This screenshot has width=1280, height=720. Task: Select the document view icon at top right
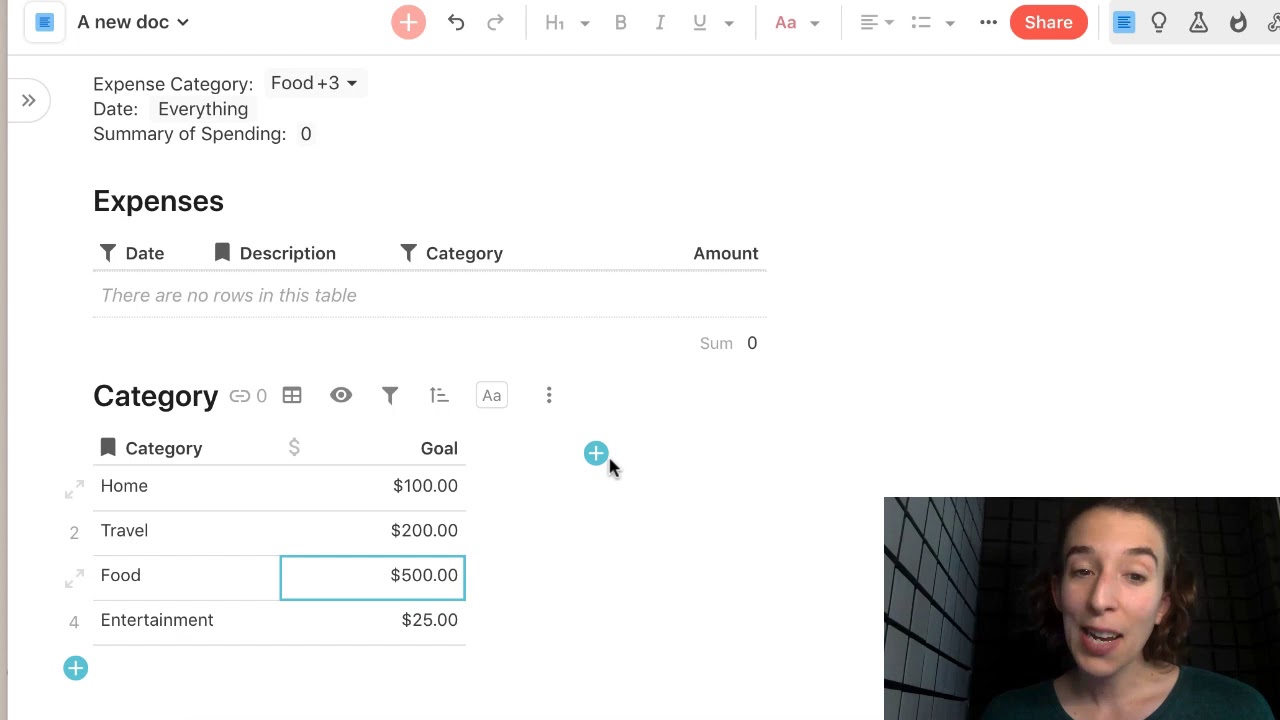[1124, 22]
